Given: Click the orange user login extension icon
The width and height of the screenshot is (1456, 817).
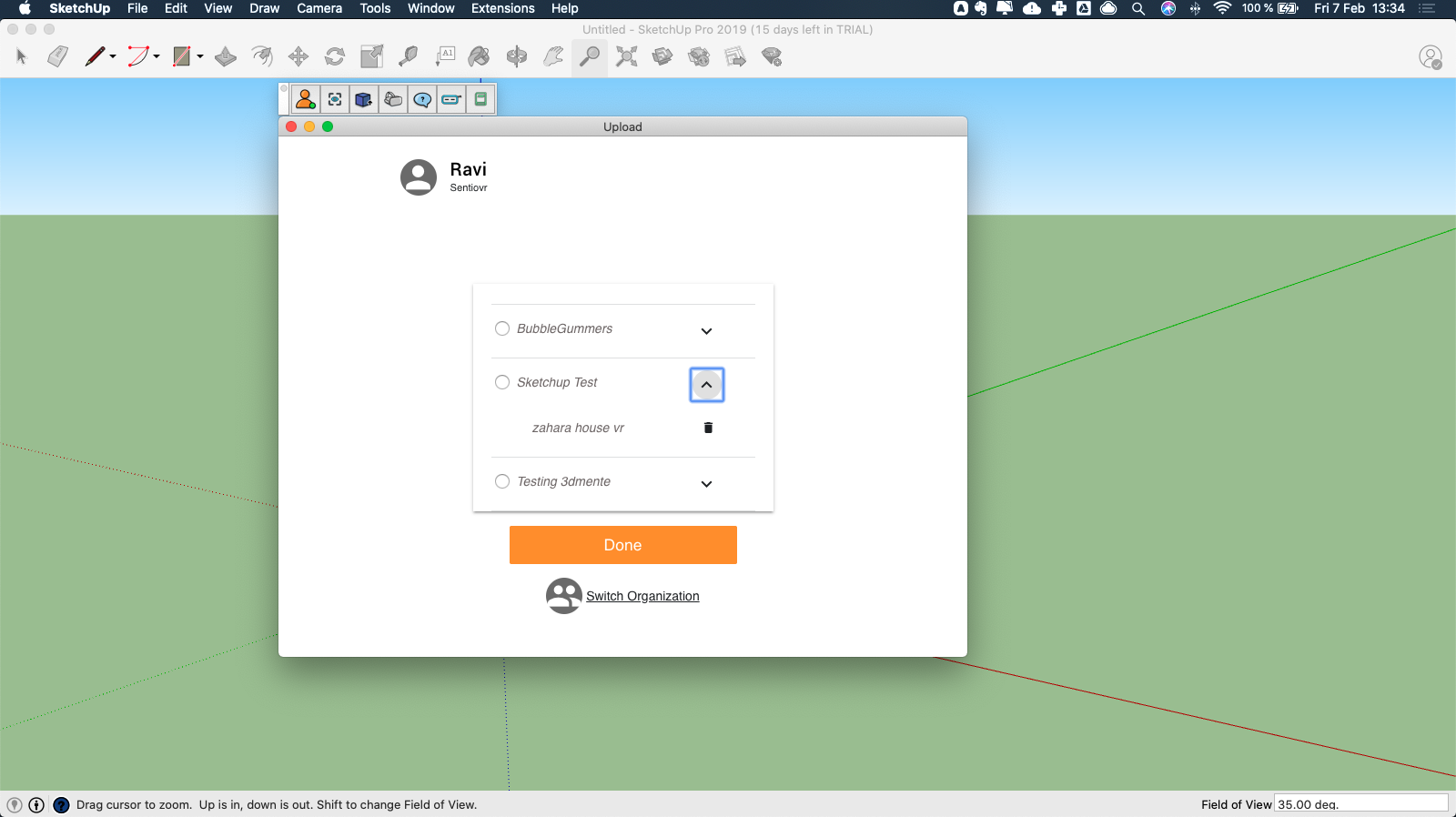Looking at the screenshot, I should coord(306,99).
